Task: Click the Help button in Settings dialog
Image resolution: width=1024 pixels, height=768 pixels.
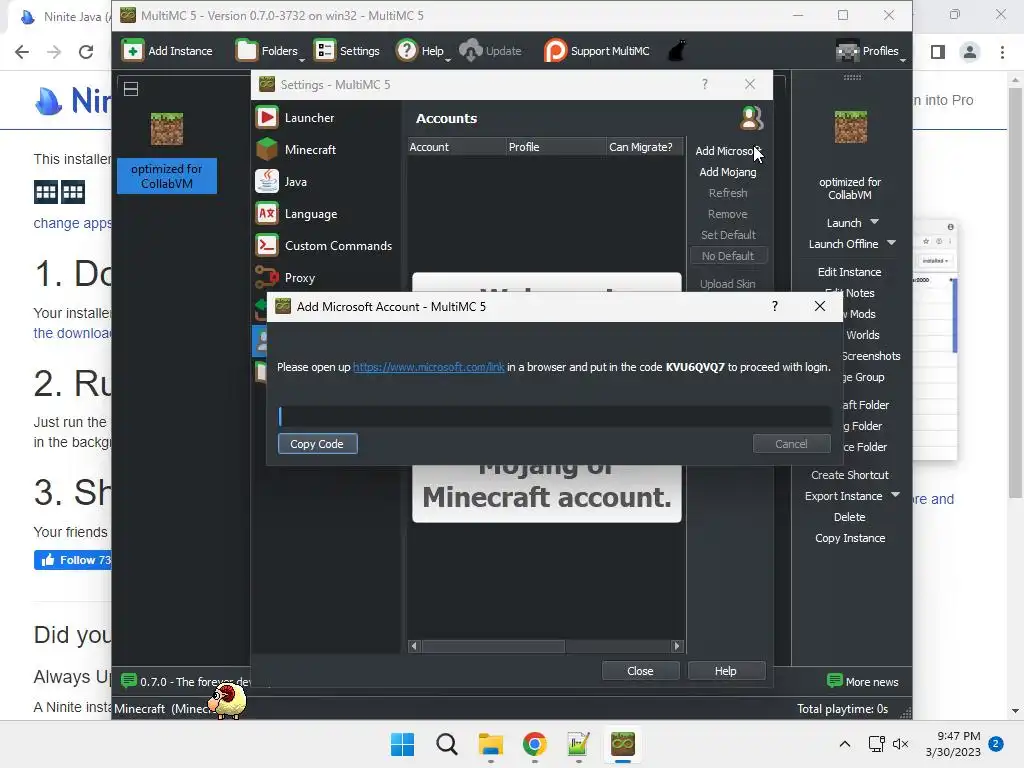Action: (x=726, y=671)
